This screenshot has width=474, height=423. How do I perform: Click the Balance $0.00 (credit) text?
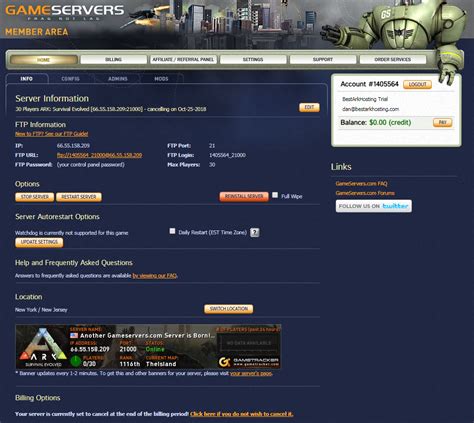pos(375,123)
